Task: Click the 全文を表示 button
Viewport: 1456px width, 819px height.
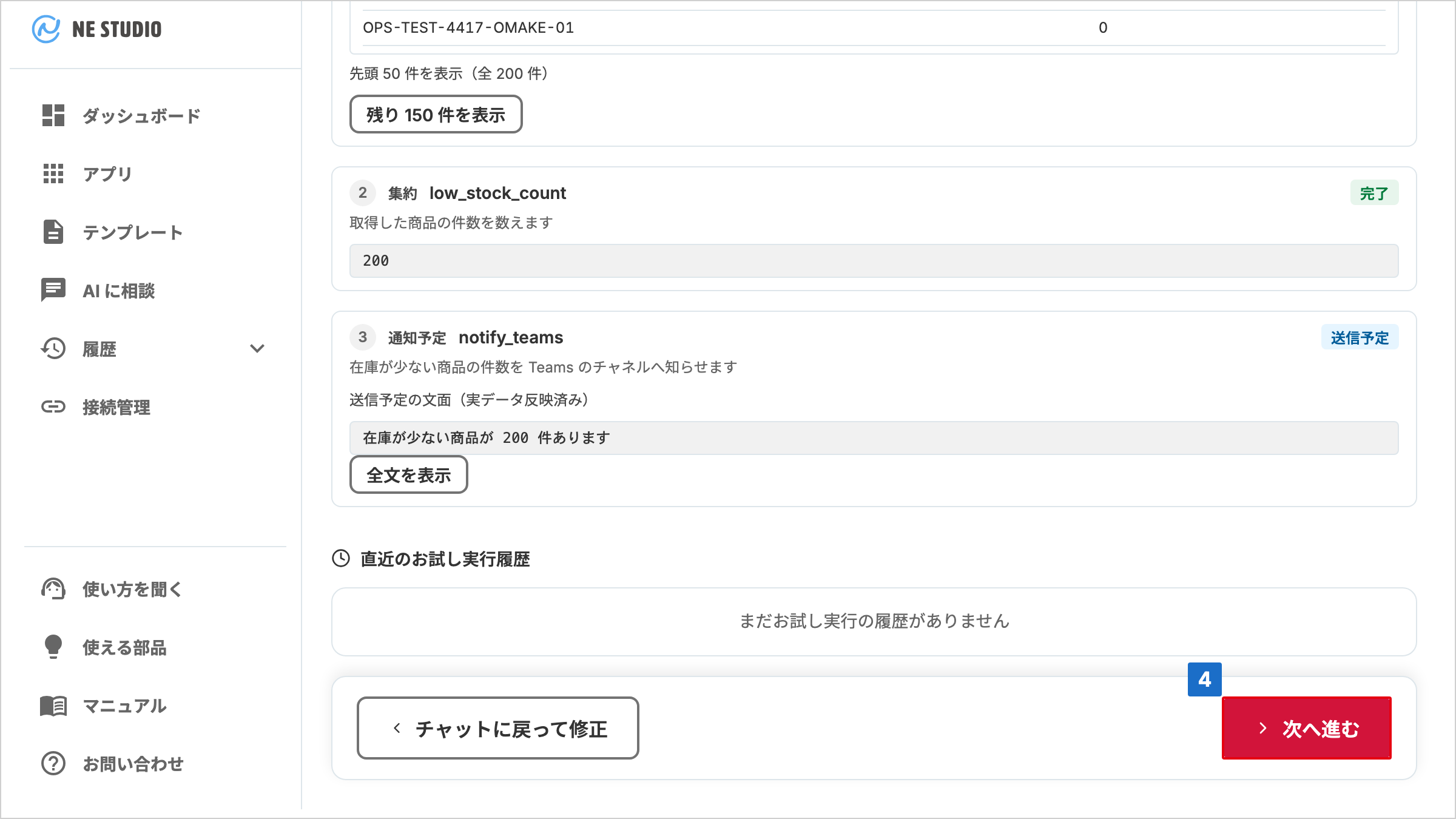Action: [x=408, y=474]
